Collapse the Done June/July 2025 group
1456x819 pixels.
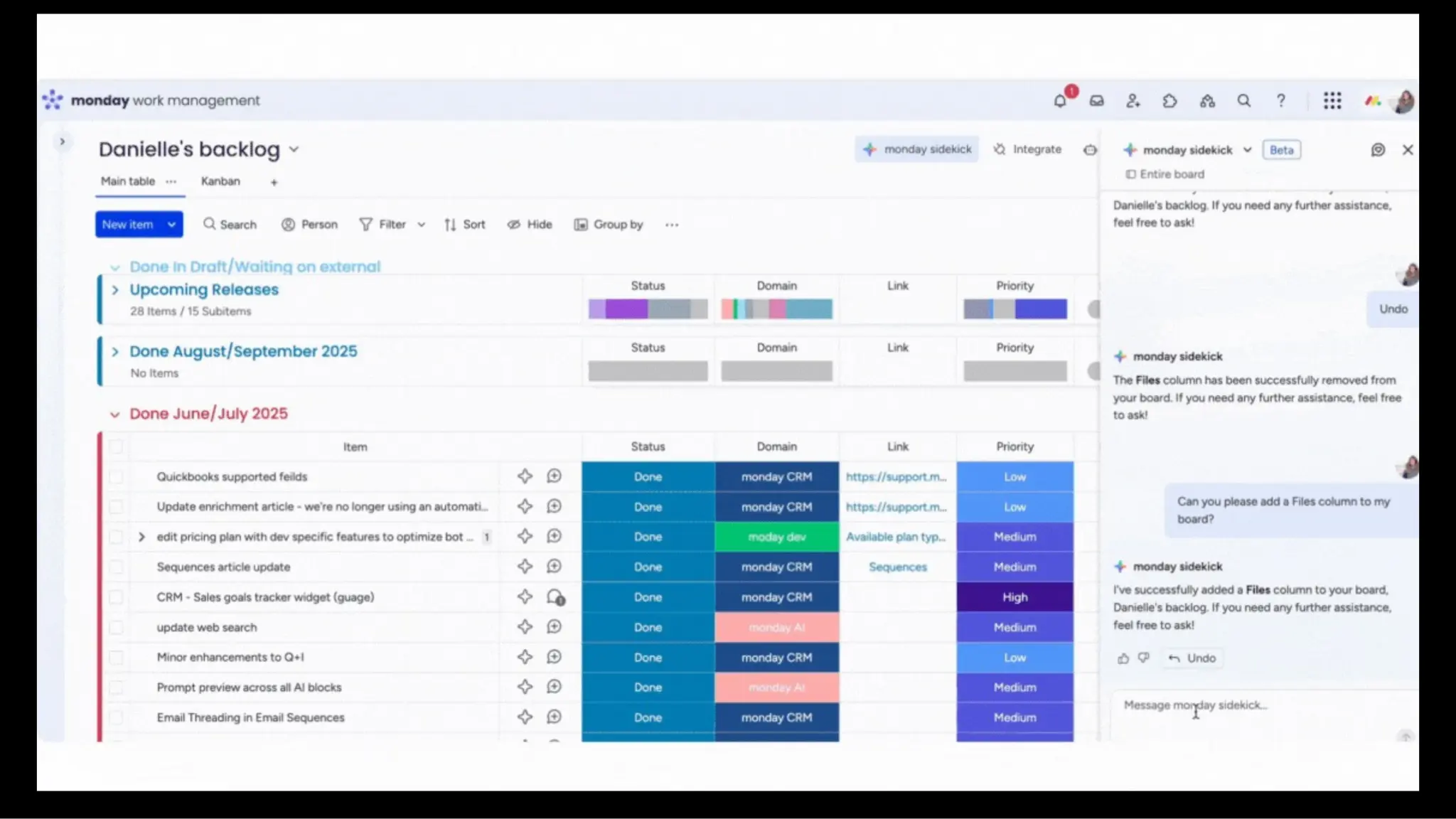point(114,414)
